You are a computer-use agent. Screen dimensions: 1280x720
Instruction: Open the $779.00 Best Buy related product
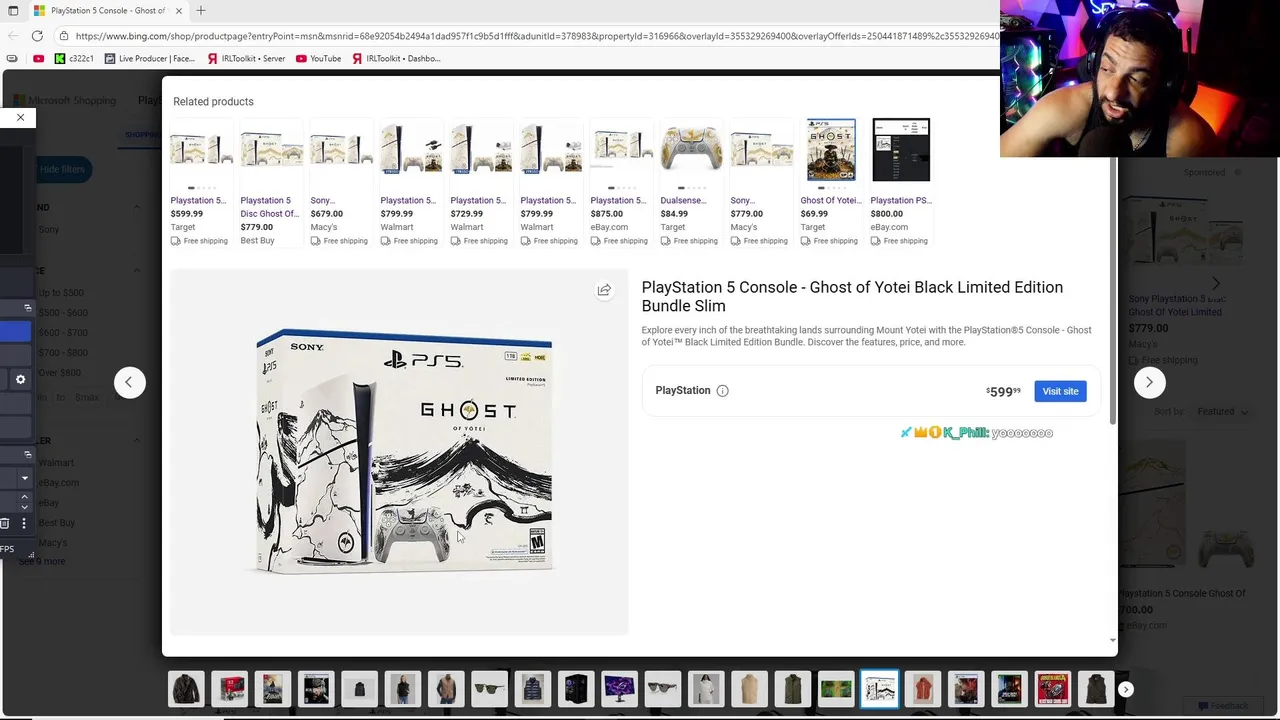pyautogui.click(x=271, y=182)
